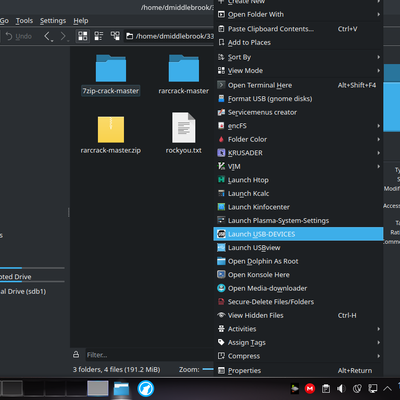Click the Open Media-downloader icon
Image resolution: width=400 pixels, height=400 pixels.
point(221,288)
